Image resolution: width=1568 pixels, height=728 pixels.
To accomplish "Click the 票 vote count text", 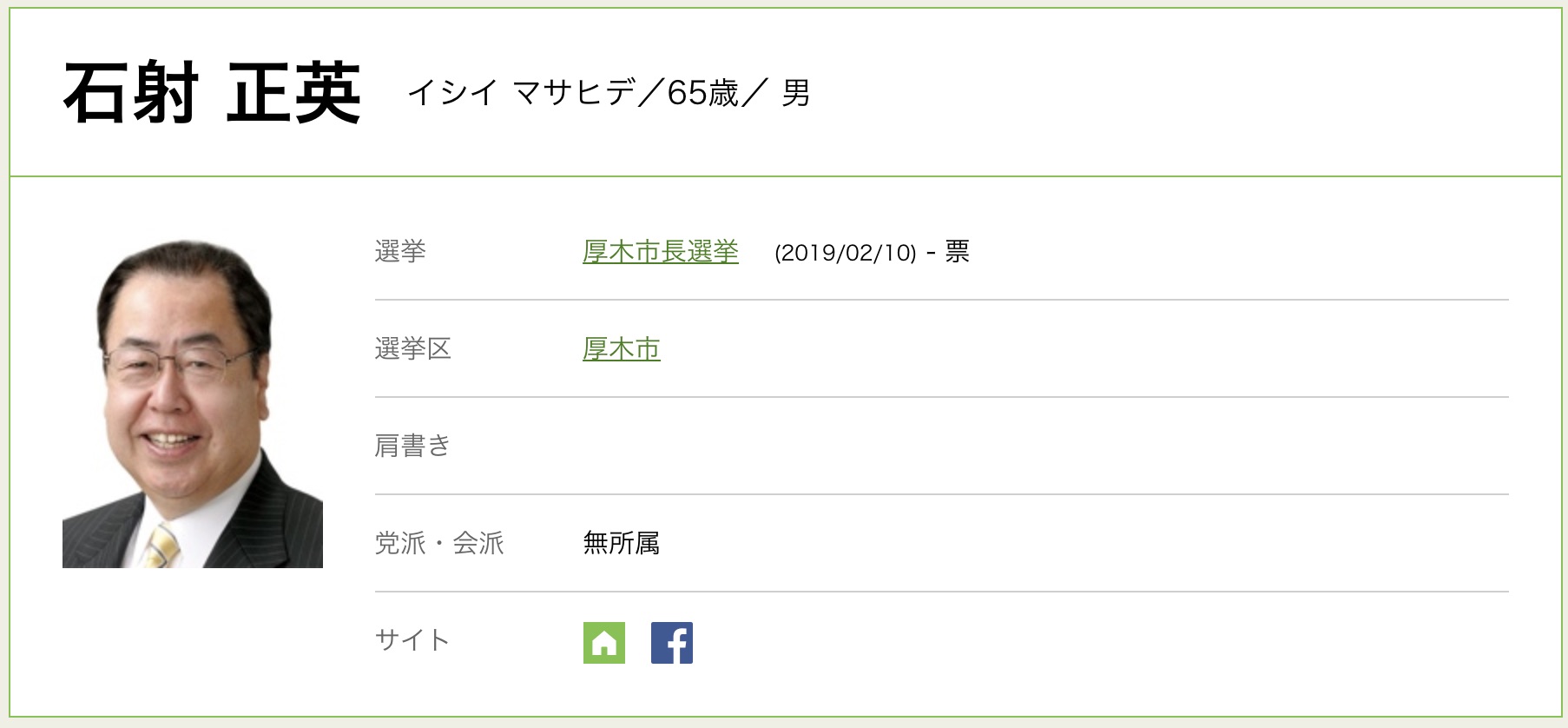I will coord(957,252).
